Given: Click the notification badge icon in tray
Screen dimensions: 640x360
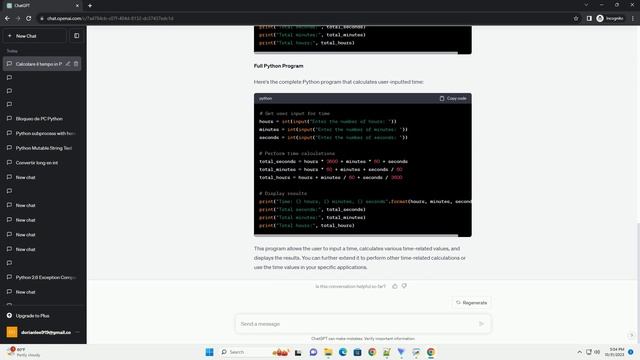Looking at the screenshot, I should tap(631, 352).
